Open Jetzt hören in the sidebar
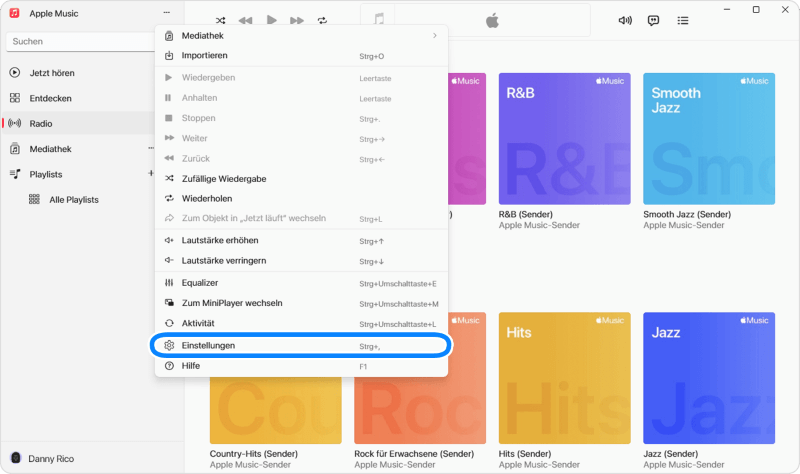This screenshot has height=474, width=800. point(79,73)
